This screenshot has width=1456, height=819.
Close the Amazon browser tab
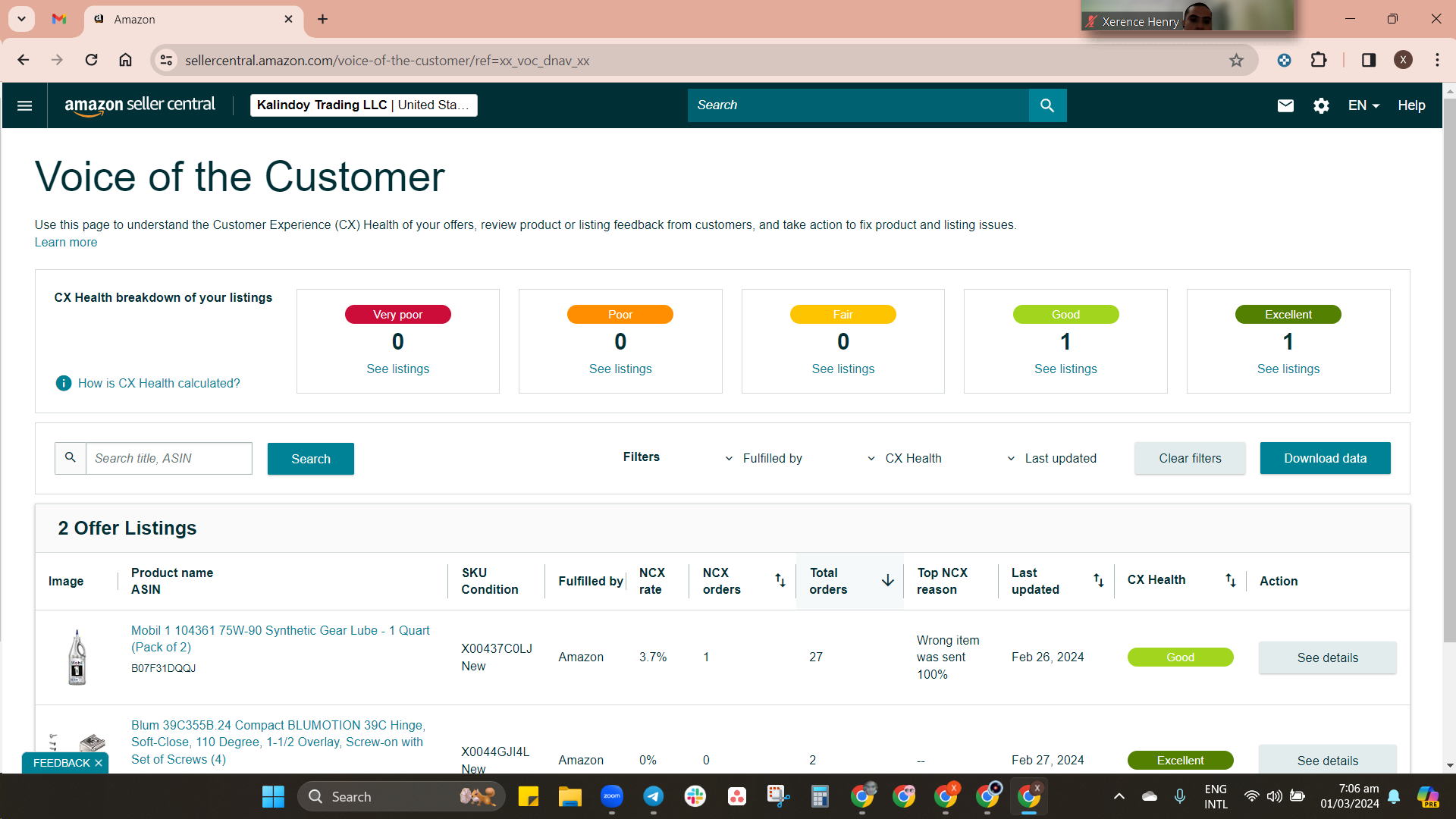(288, 19)
